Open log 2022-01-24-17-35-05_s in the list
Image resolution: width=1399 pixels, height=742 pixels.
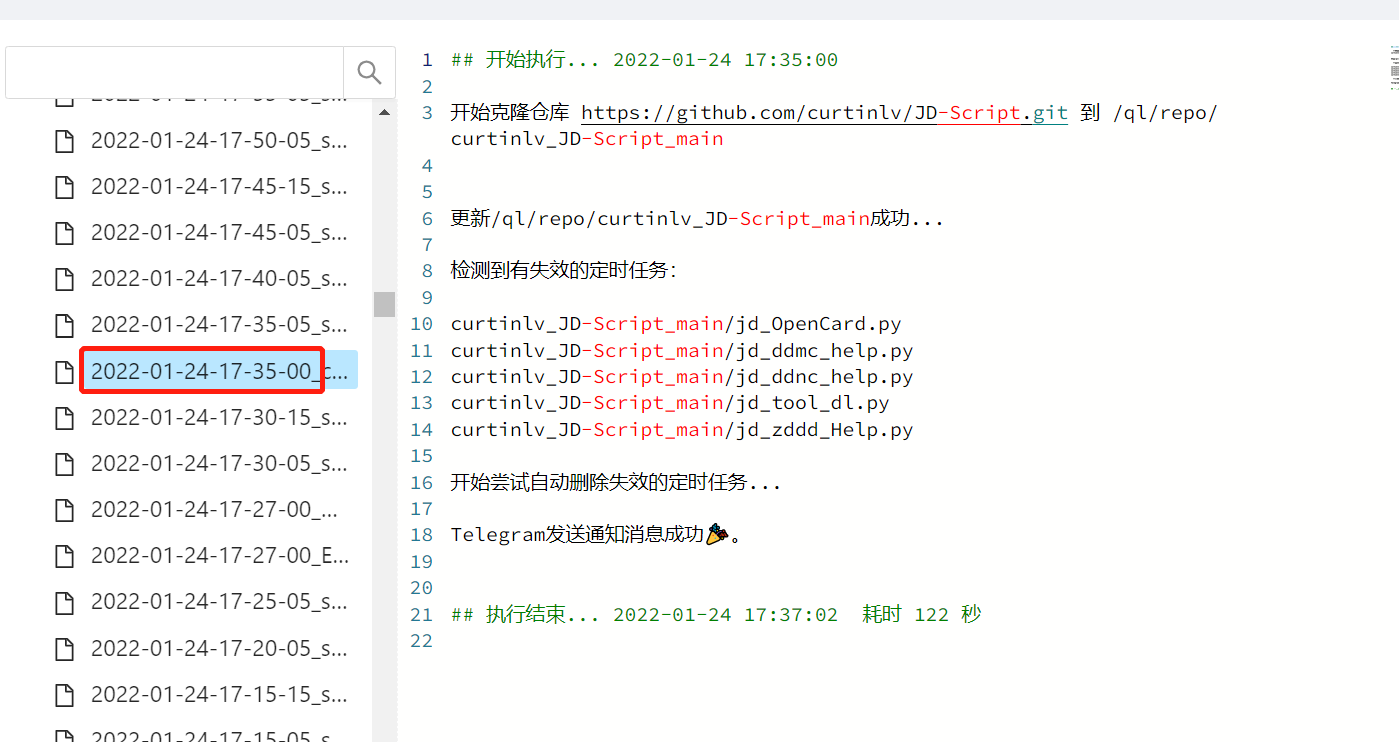[219, 325]
